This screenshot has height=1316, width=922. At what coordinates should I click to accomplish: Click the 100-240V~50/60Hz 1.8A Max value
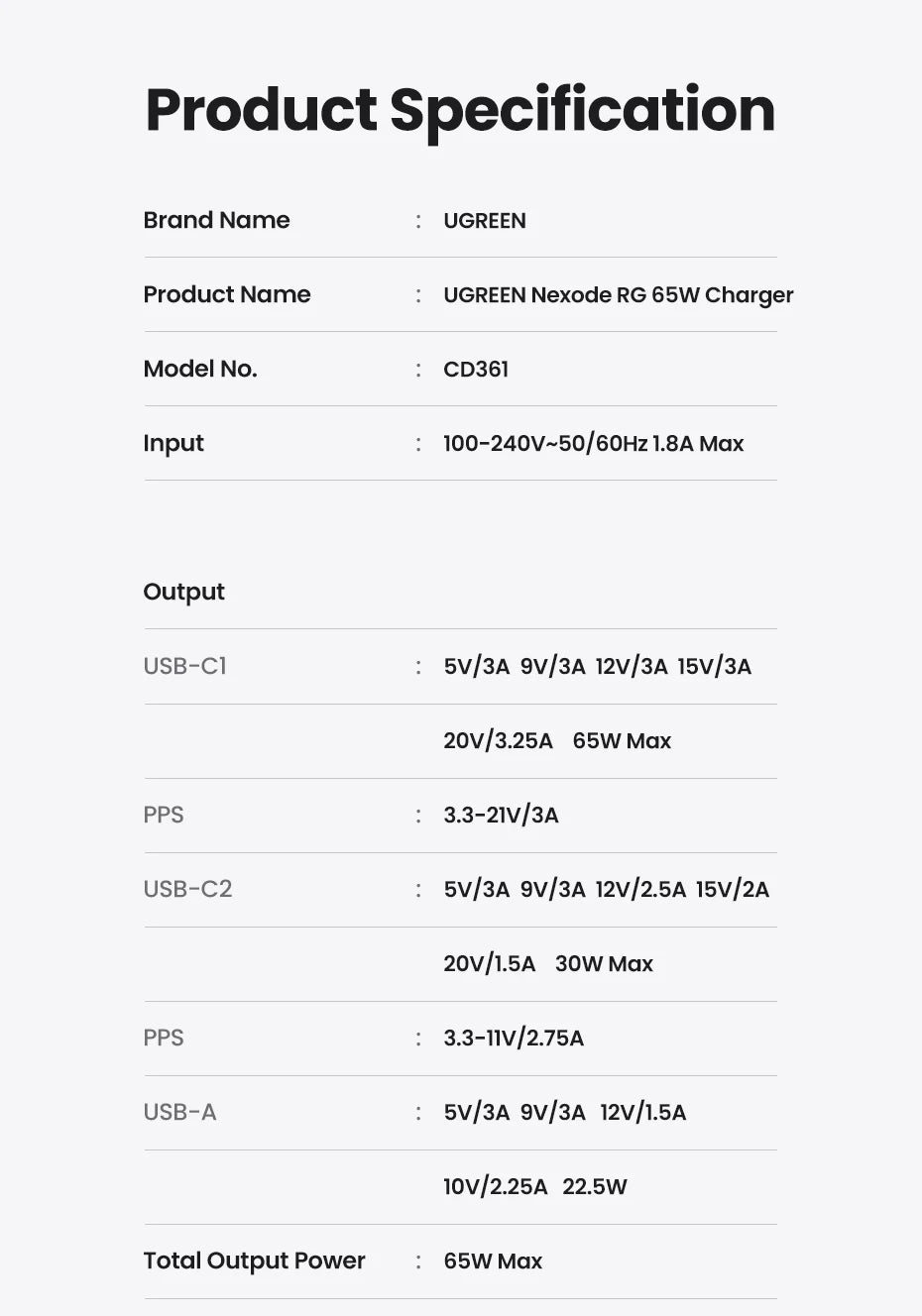[x=593, y=444]
